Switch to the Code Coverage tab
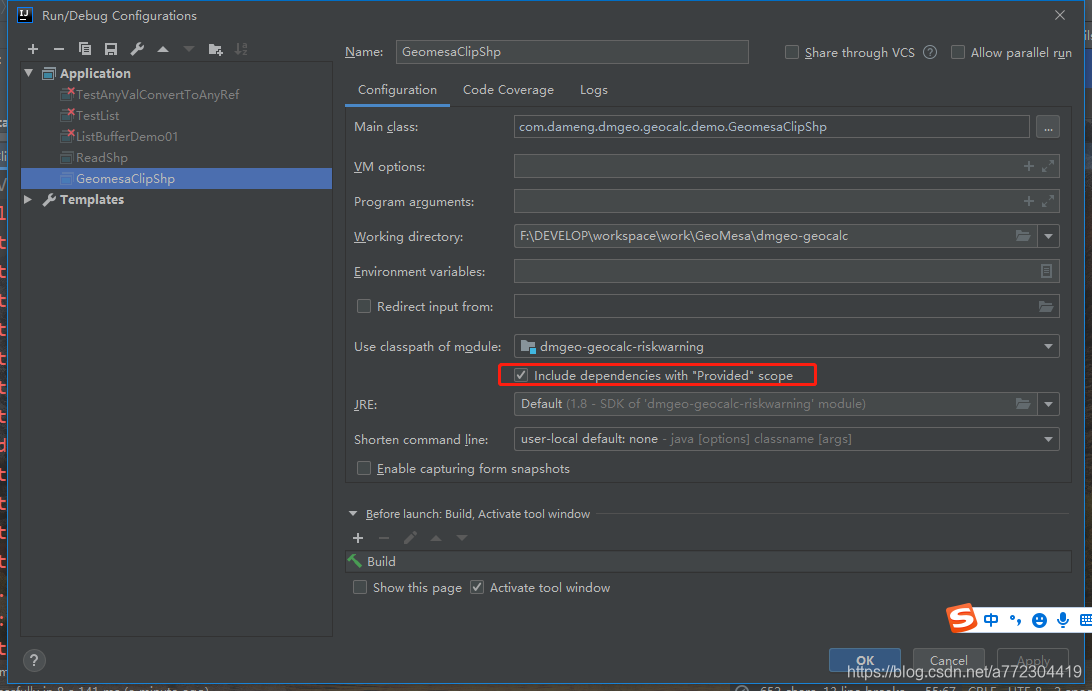 508,89
